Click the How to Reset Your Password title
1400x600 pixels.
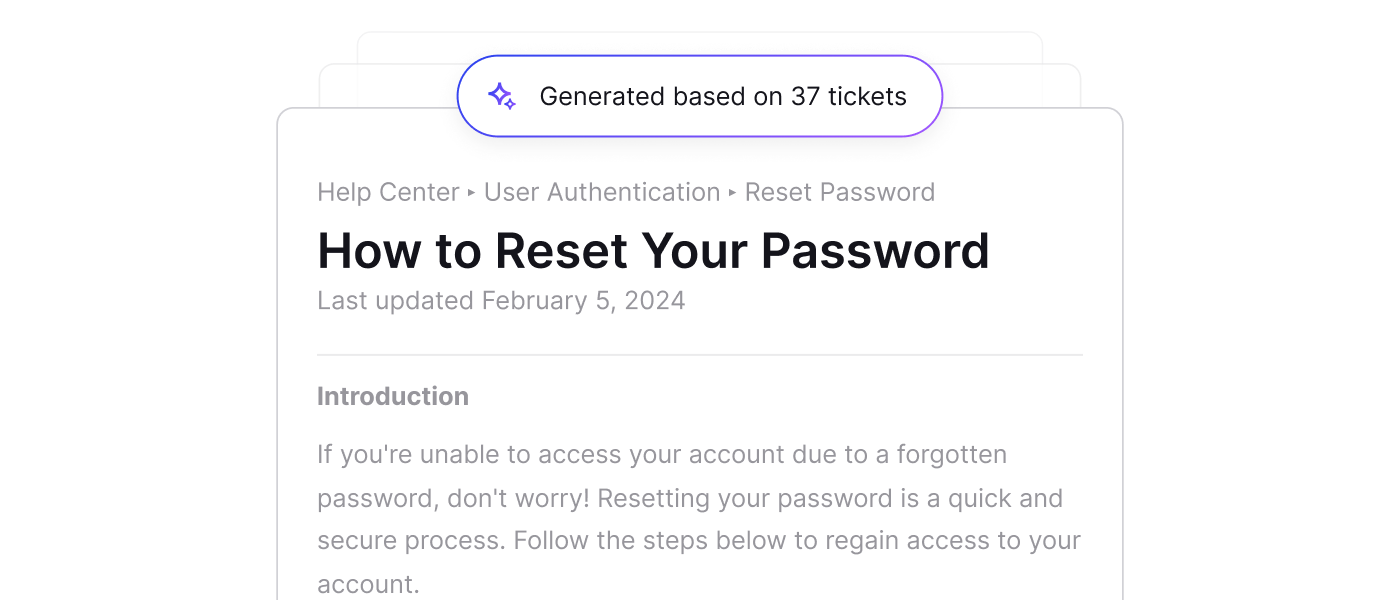(653, 251)
